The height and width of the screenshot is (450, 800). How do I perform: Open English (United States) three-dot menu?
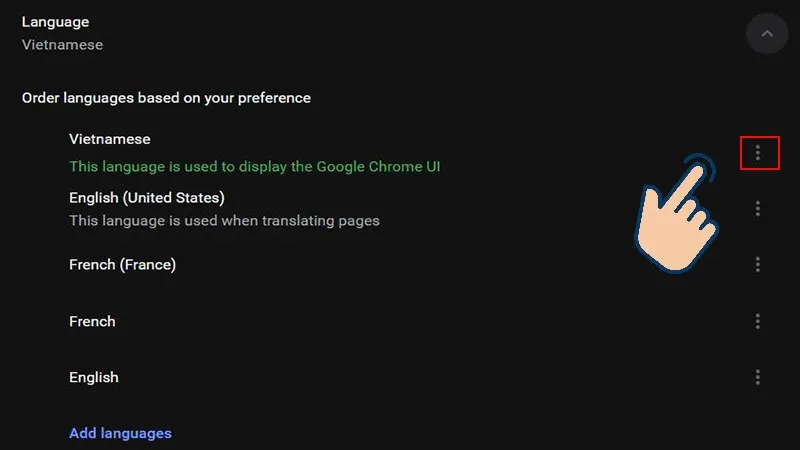point(758,208)
